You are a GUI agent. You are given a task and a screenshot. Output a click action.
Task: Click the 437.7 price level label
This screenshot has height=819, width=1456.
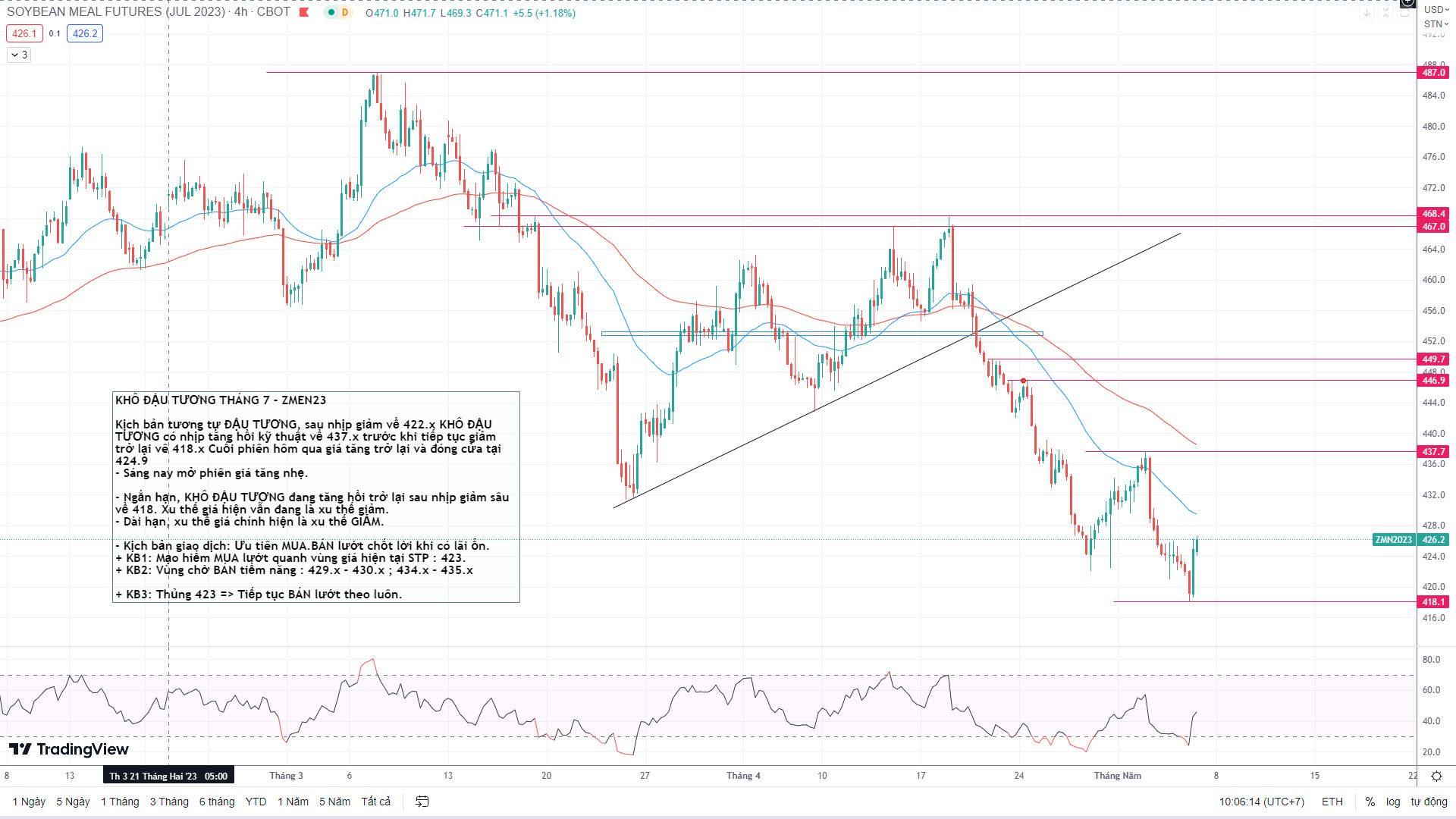point(1433,452)
